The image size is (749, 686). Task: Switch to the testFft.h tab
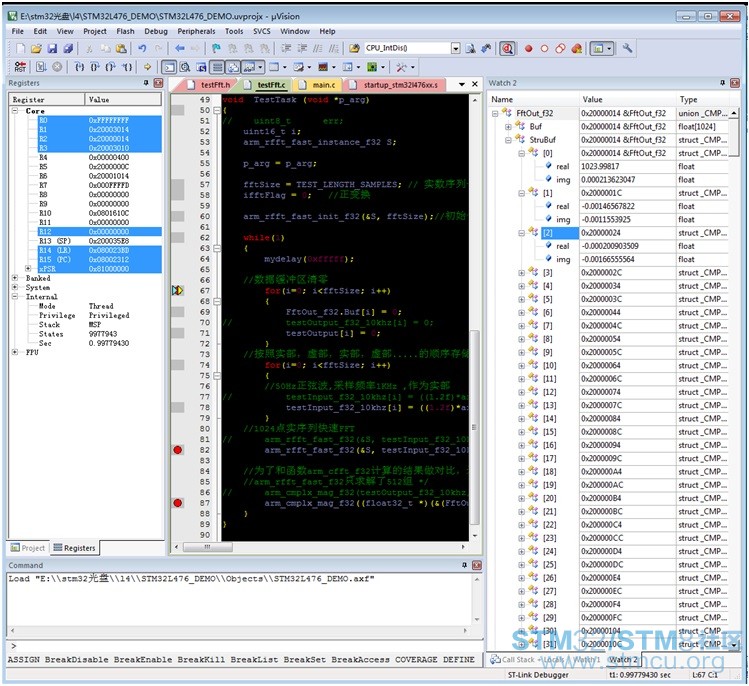click(x=210, y=85)
